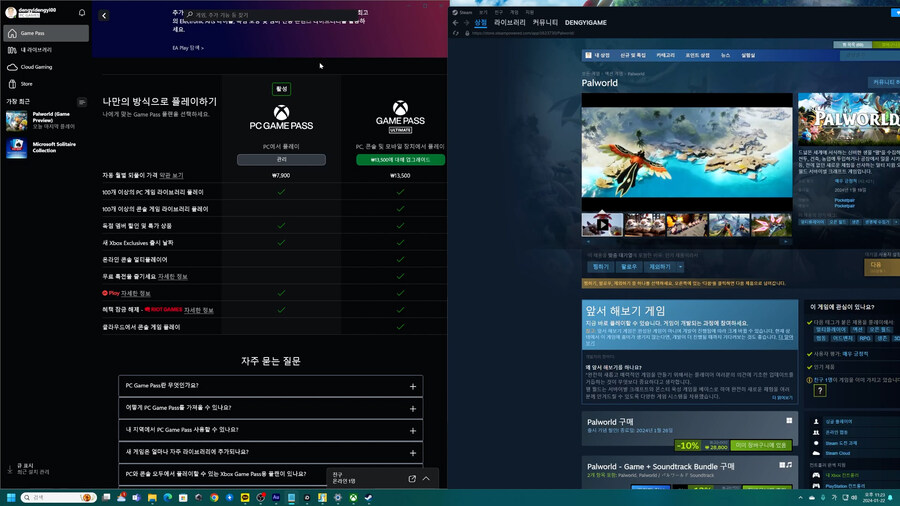Open Store in Xbox sidebar
Viewport: 900px width, 506px height.
[46, 84]
